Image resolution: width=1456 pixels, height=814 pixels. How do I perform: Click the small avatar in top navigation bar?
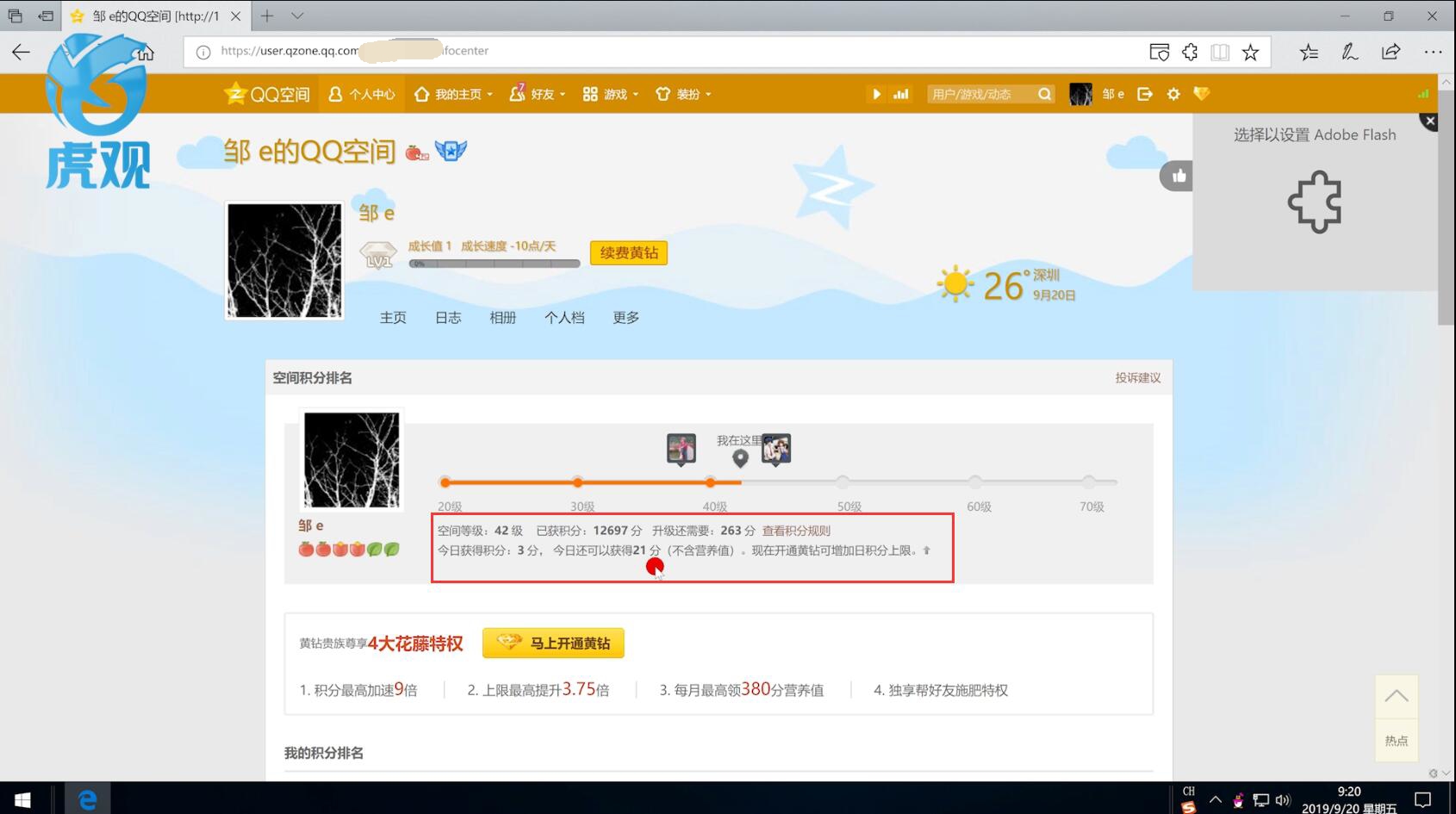pyautogui.click(x=1080, y=94)
